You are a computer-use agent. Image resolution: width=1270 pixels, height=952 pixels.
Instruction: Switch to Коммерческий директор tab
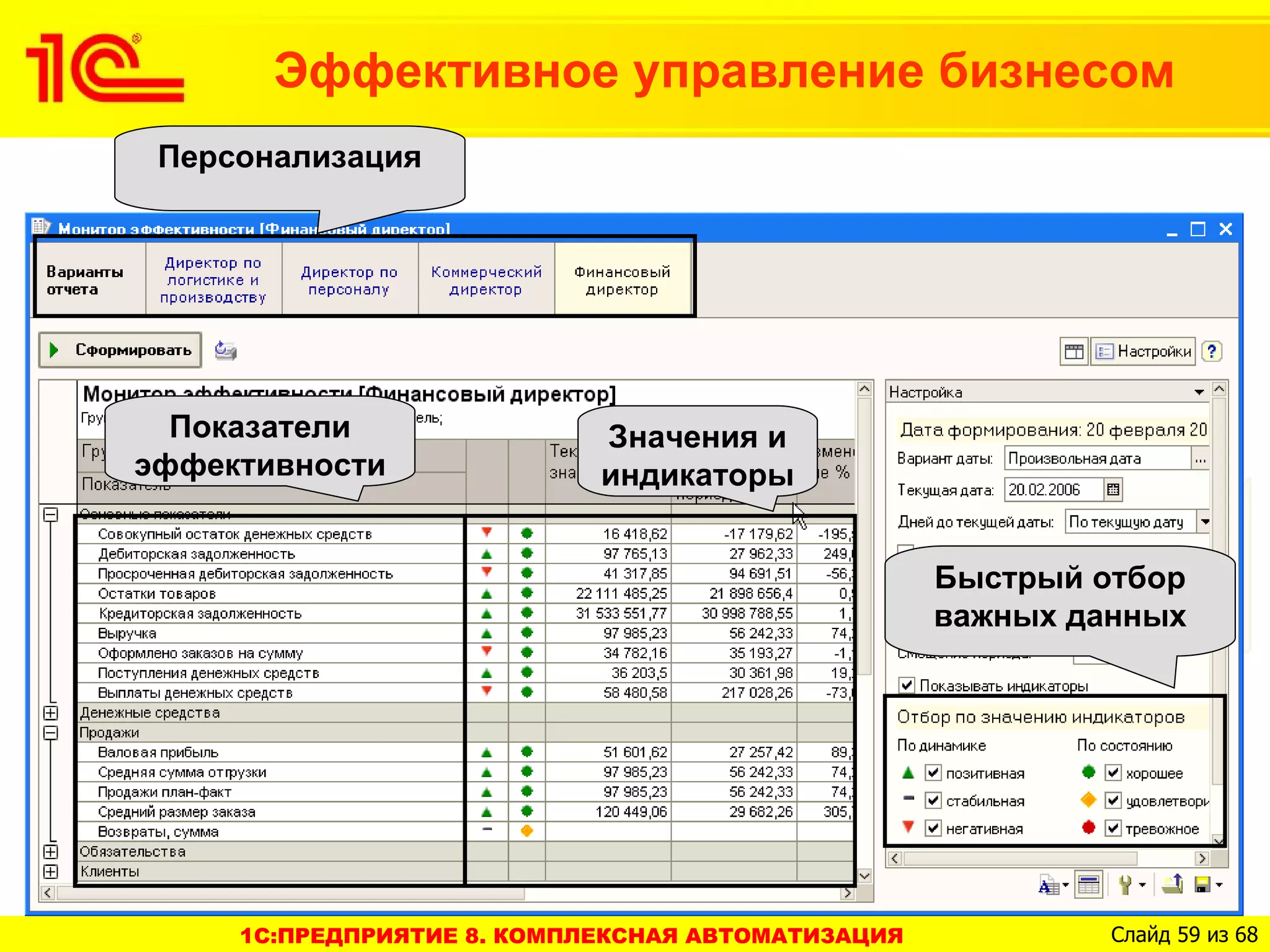[x=486, y=280]
